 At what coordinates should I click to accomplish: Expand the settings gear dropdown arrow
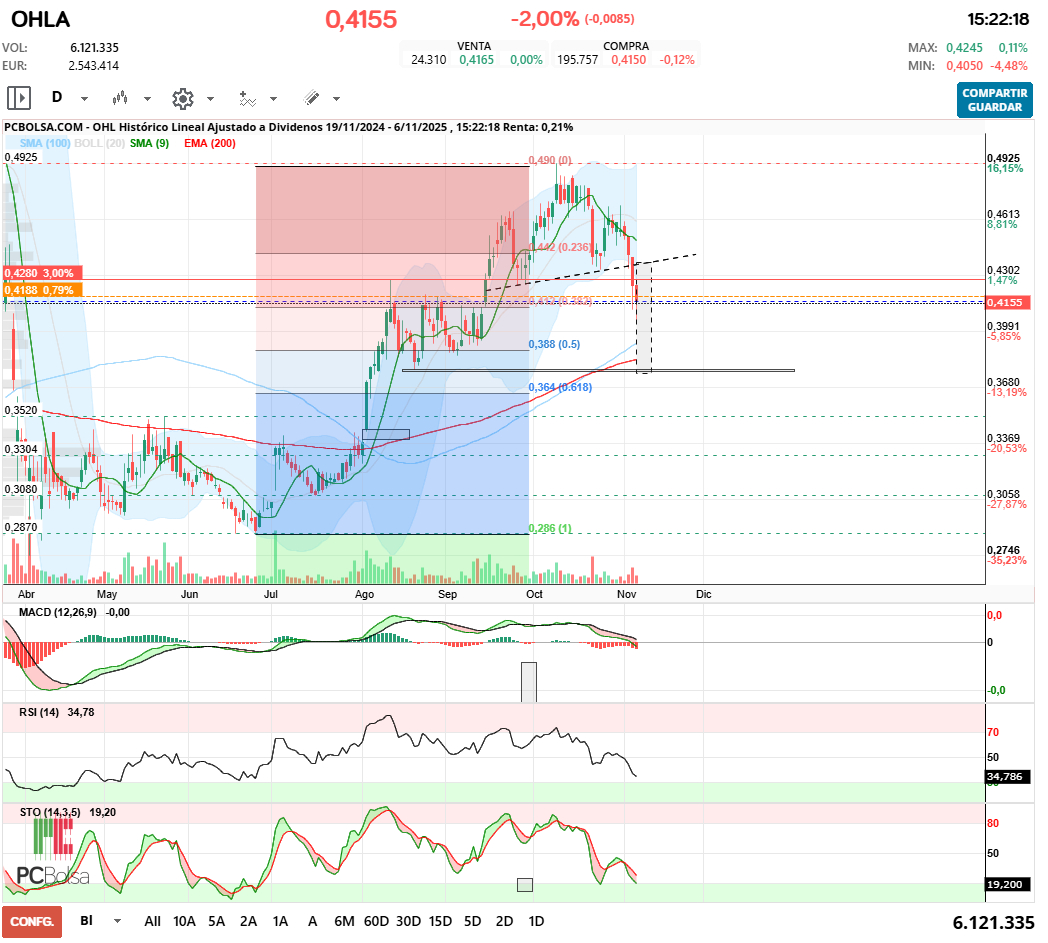pyautogui.click(x=210, y=99)
